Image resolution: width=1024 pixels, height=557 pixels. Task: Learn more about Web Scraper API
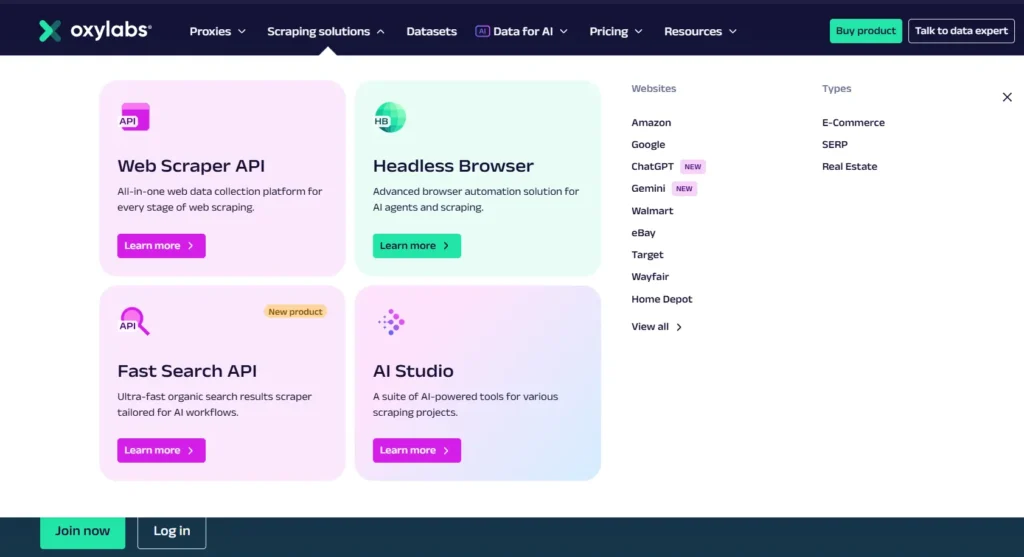click(161, 246)
